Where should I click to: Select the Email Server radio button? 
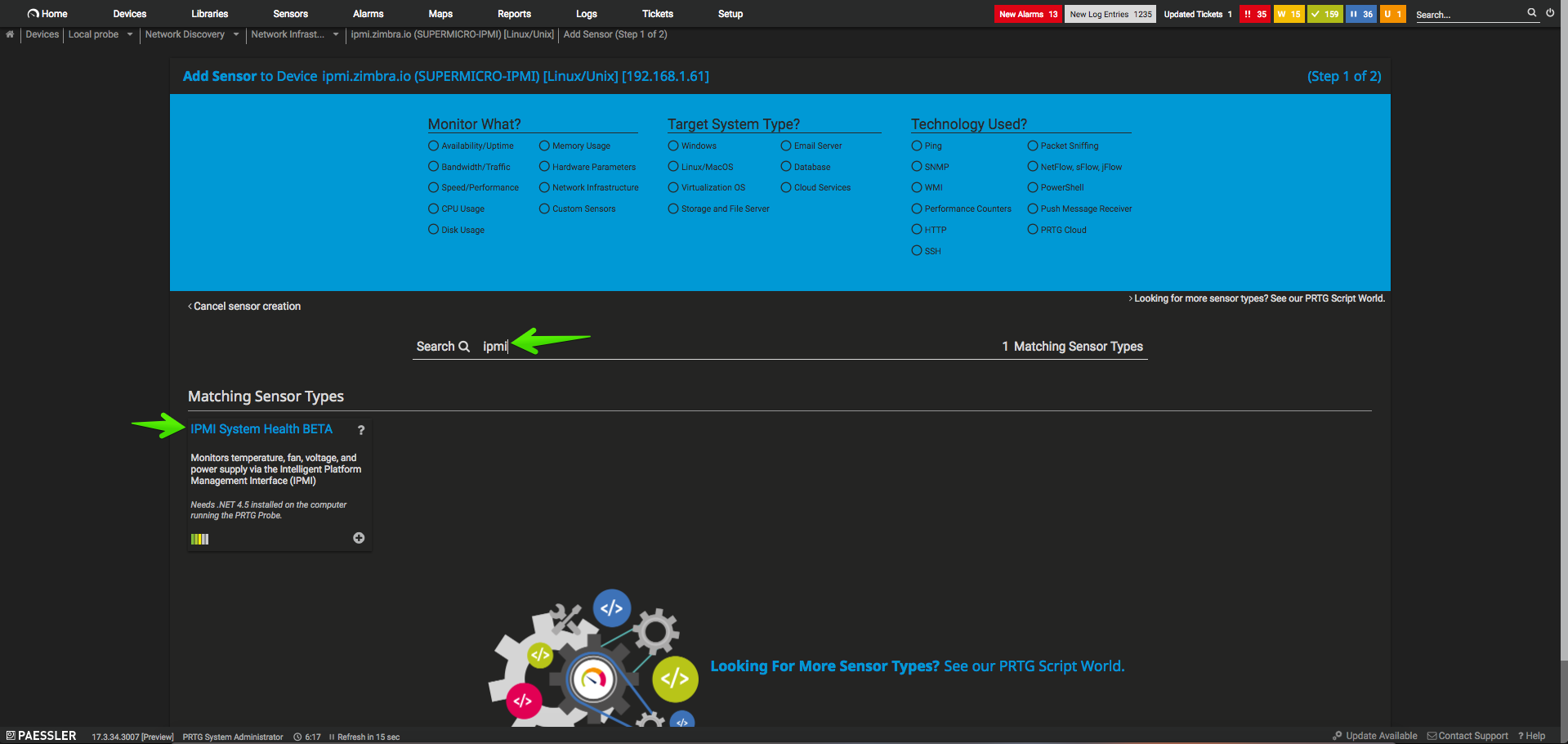point(786,146)
